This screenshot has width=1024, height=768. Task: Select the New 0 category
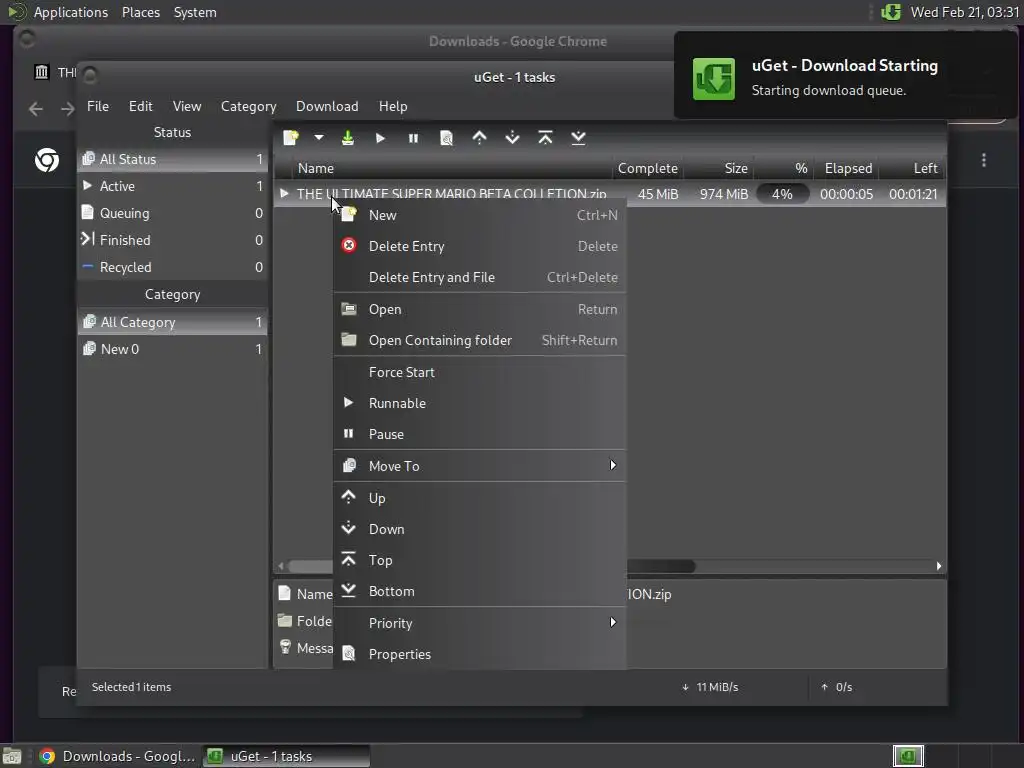pyautogui.click(x=172, y=349)
